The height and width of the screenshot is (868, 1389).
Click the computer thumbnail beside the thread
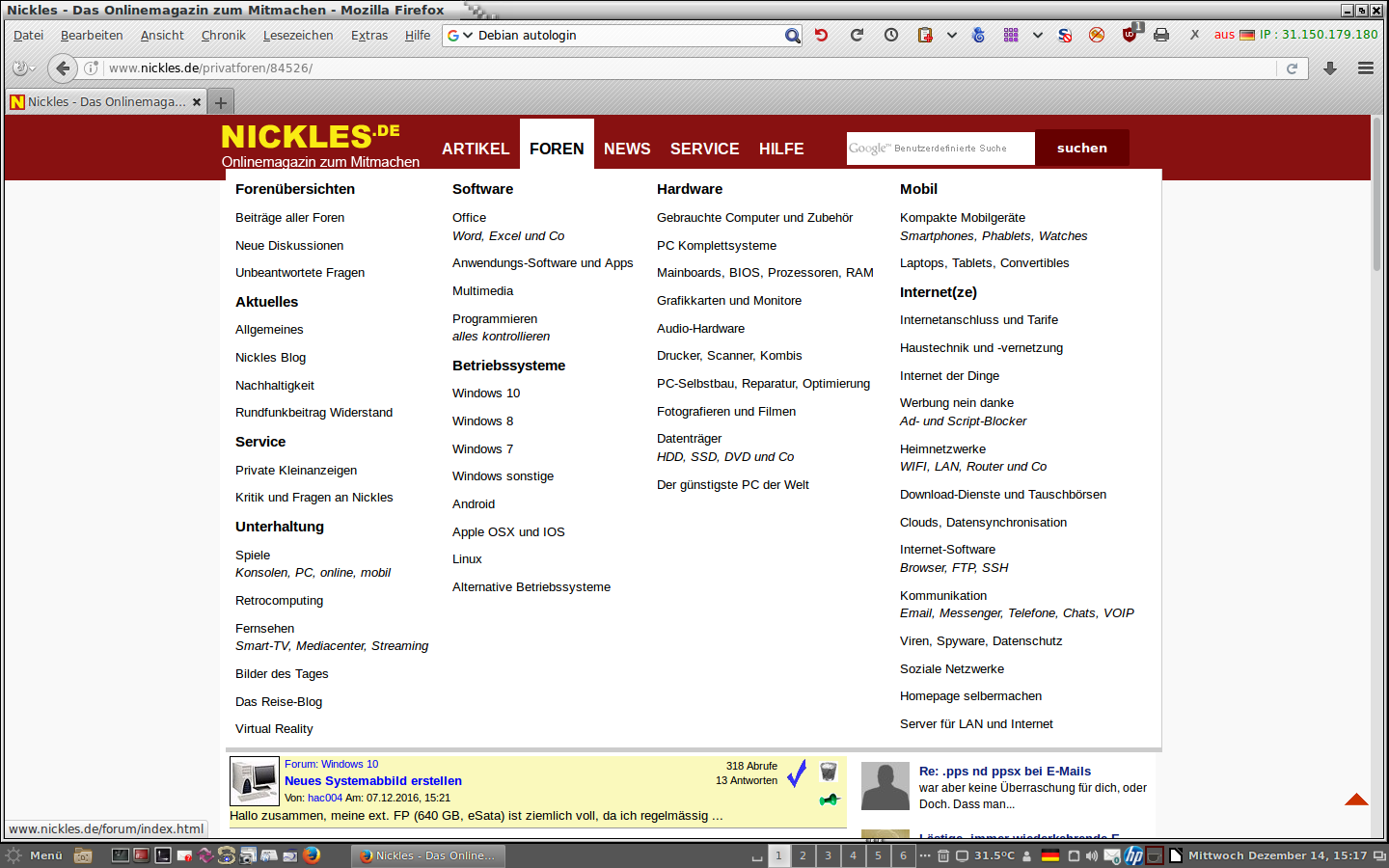255,780
